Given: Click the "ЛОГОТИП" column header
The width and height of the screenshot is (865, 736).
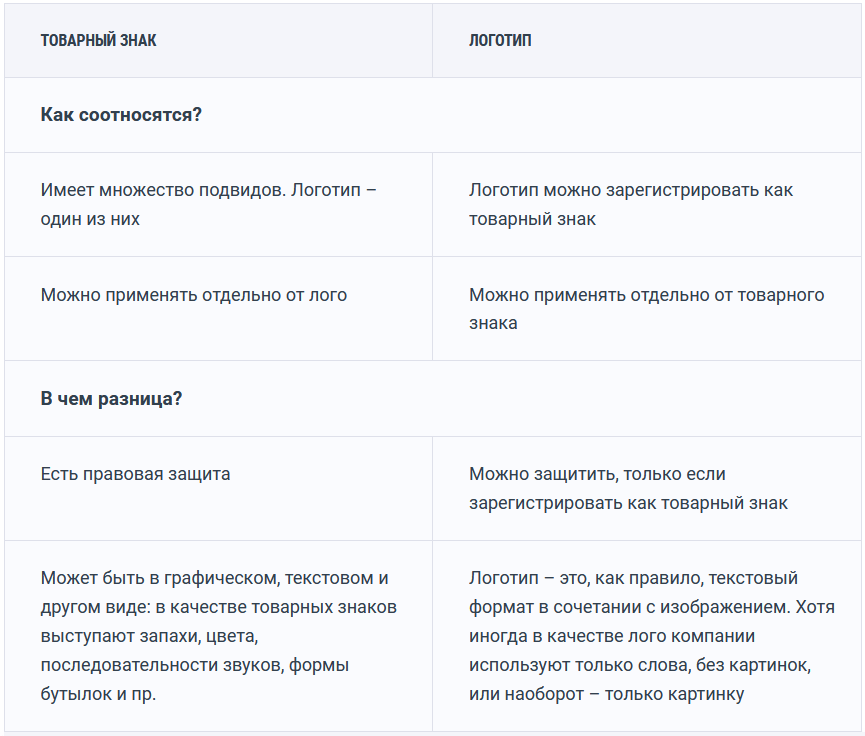Looking at the screenshot, I should [x=500, y=41].
